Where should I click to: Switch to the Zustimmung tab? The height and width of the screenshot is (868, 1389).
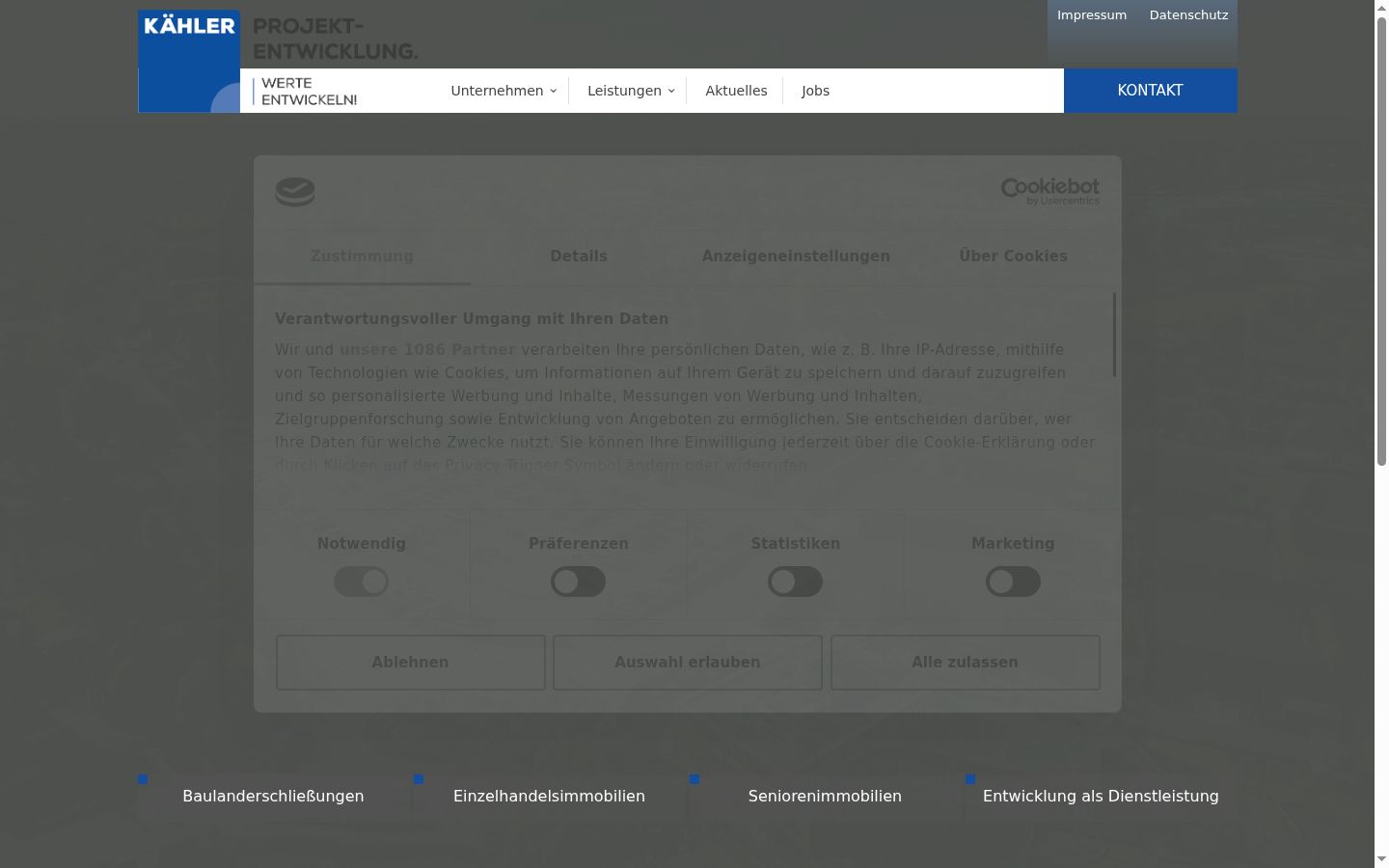pyautogui.click(x=362, y=257)
